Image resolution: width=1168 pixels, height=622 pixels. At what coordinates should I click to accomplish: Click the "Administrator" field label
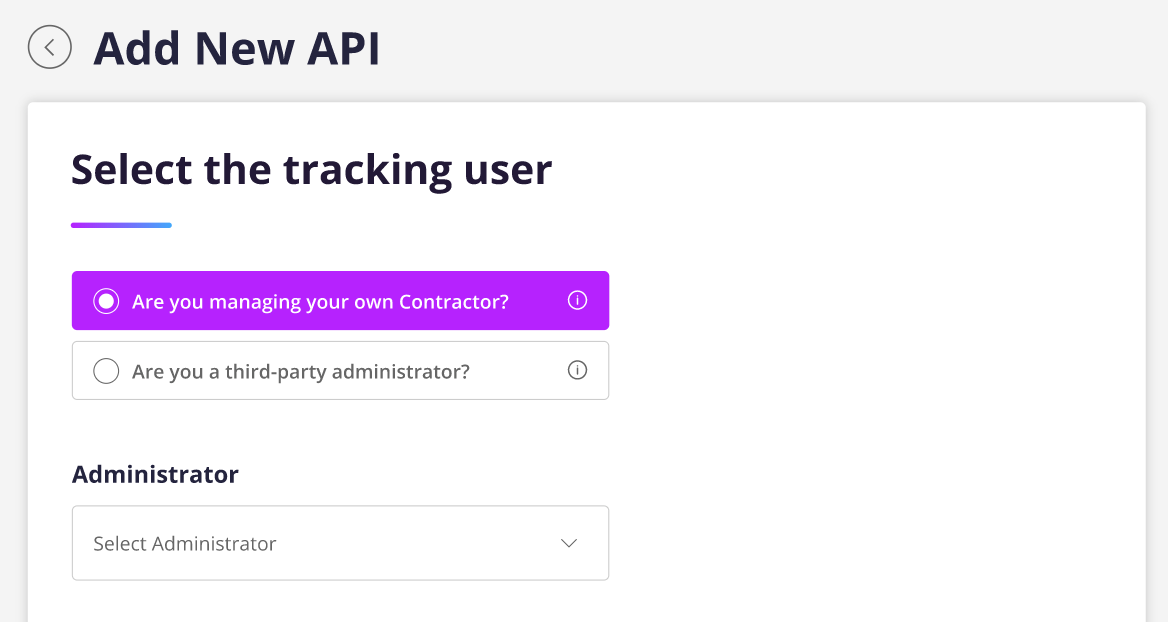point(155,474)
